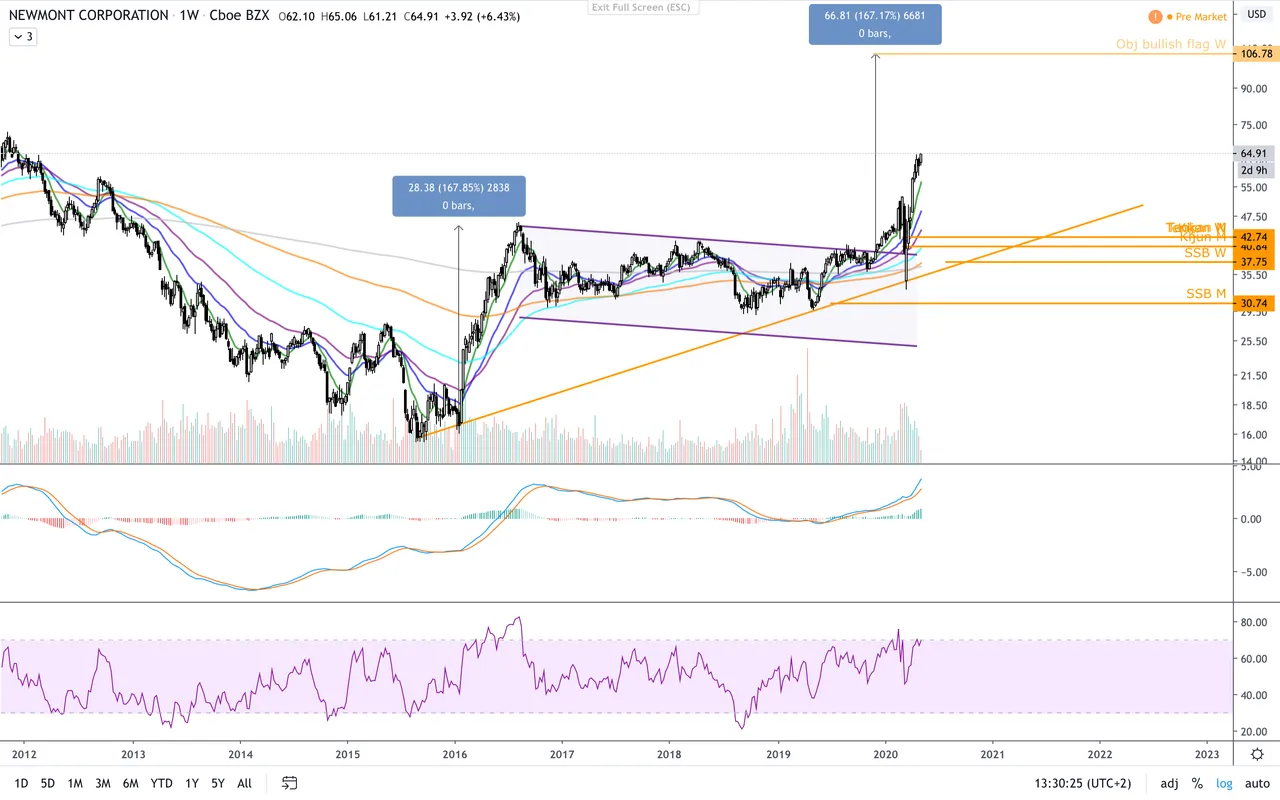Screen dimensions: 1280x800
Task: Select the 5Y time range
Action: [x=218, y=783]
